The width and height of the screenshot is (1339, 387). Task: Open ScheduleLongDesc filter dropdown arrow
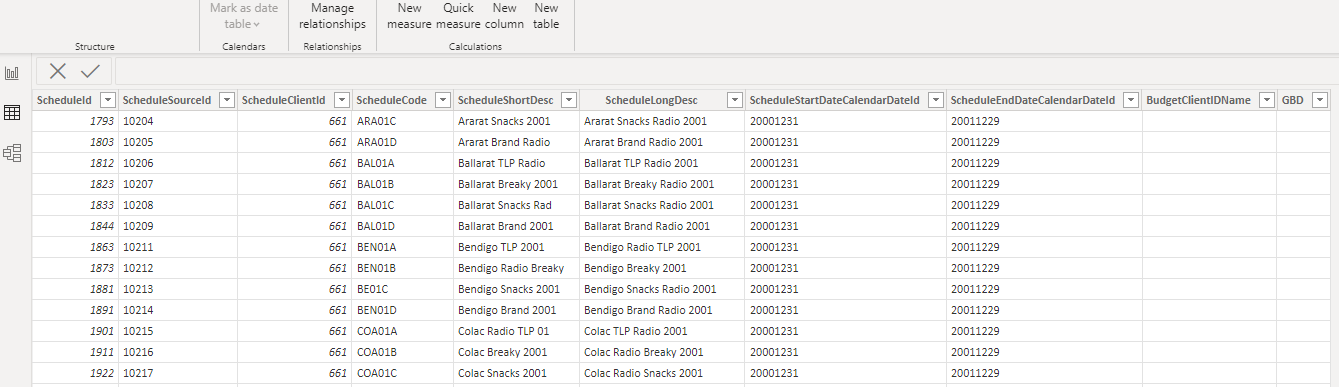734,100
